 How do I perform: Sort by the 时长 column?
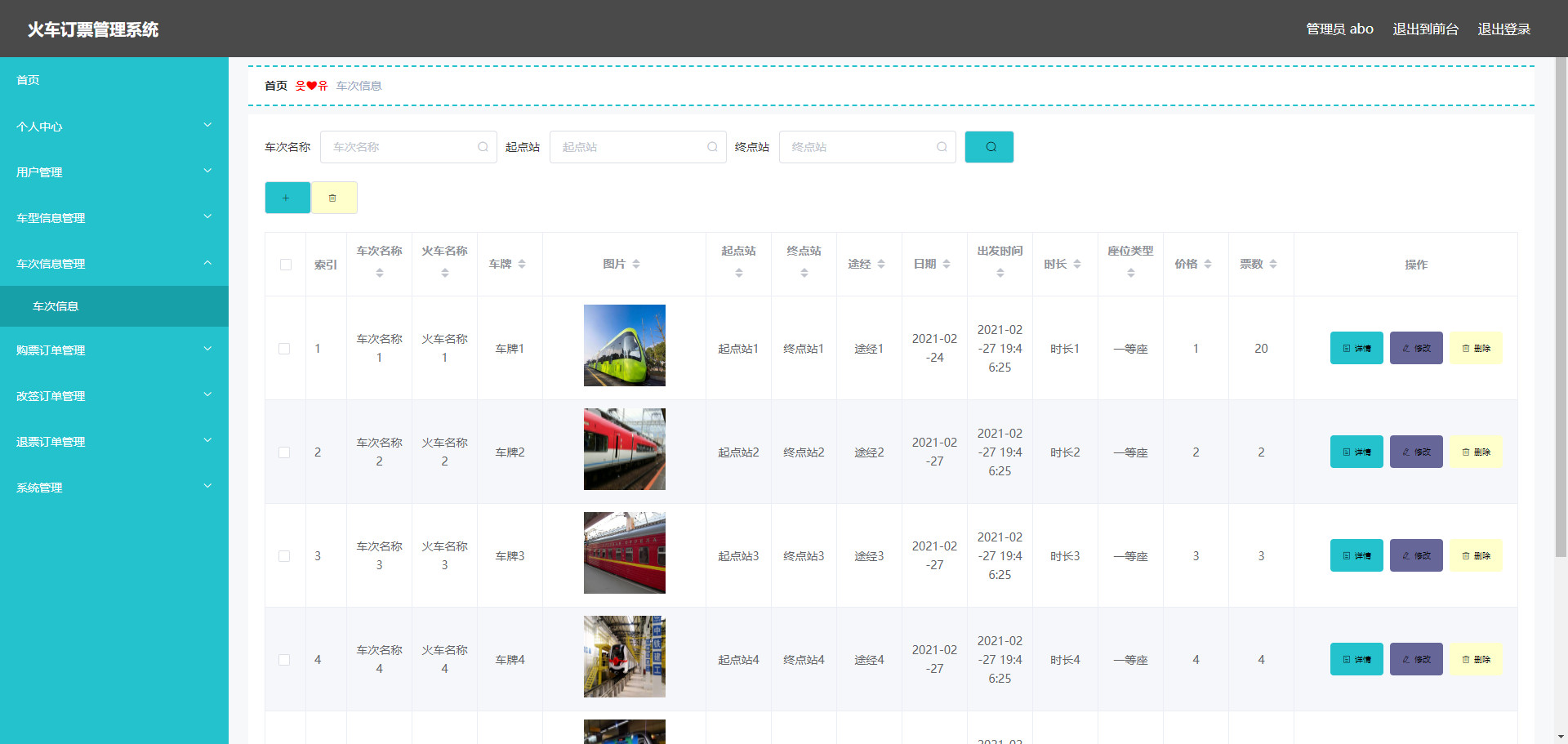click(1077, 264)
